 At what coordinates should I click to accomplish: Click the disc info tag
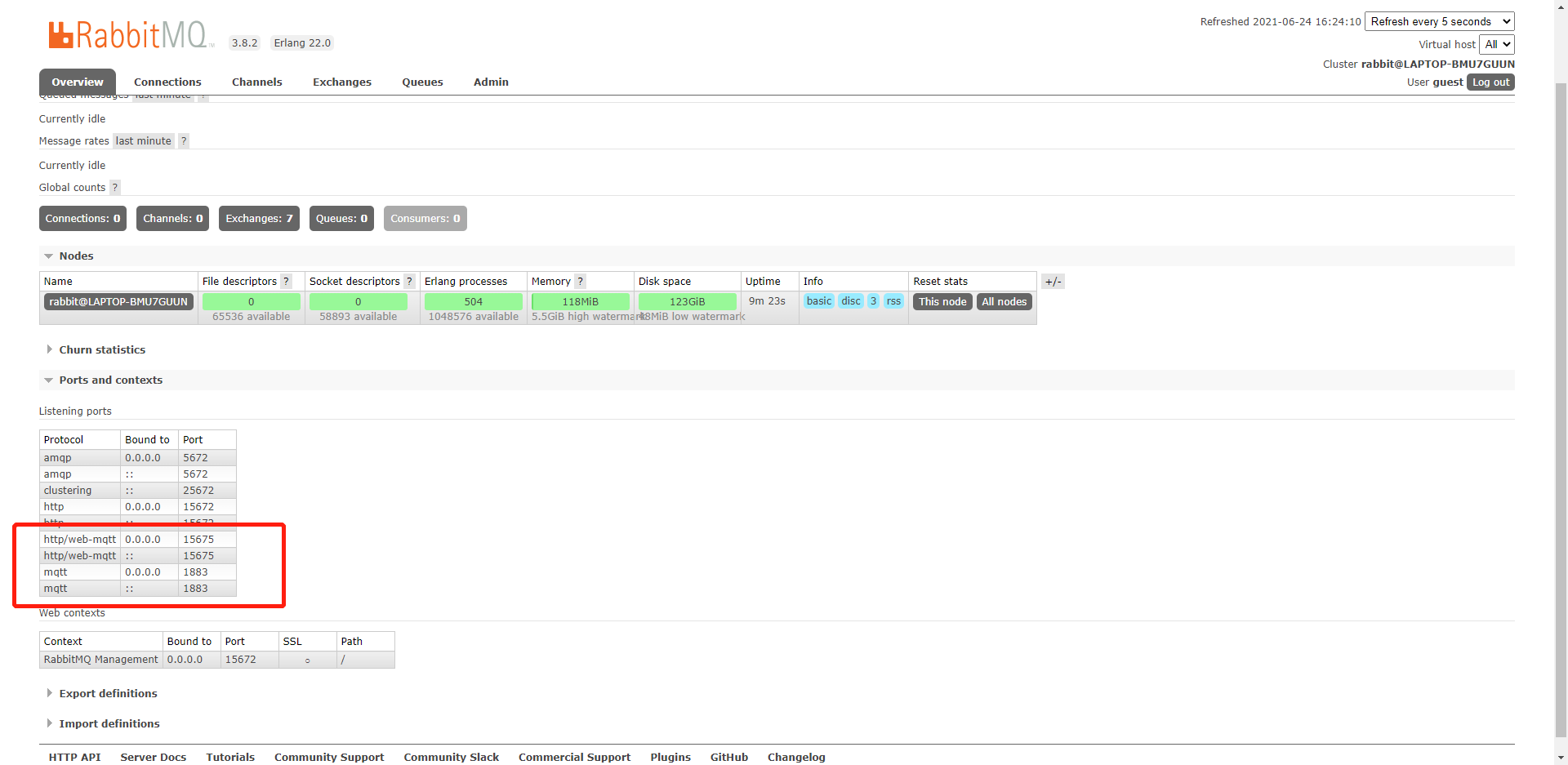pos(851,301)
